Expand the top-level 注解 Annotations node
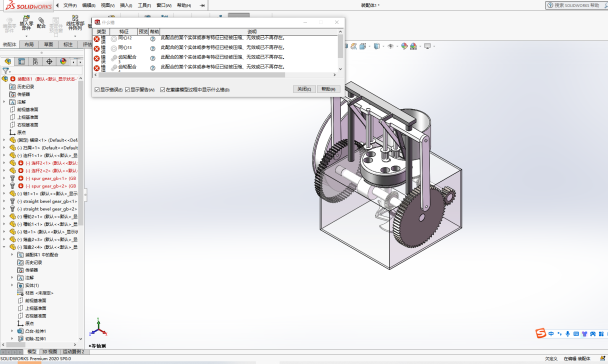Screen dimensions: 608x364 click(x=4, y=102)
